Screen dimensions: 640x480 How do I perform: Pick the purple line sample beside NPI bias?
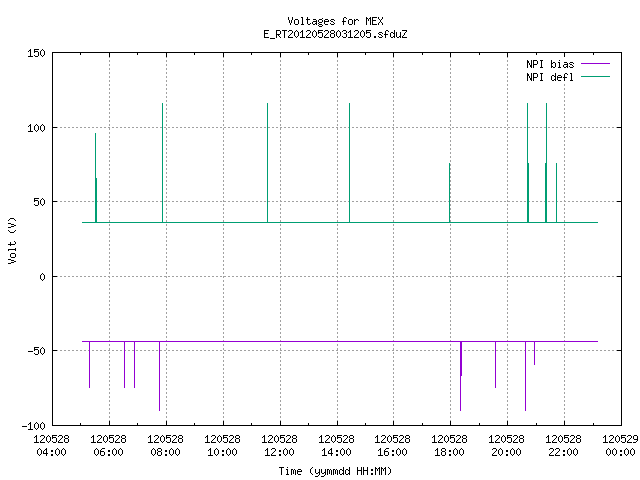(596, 64)
